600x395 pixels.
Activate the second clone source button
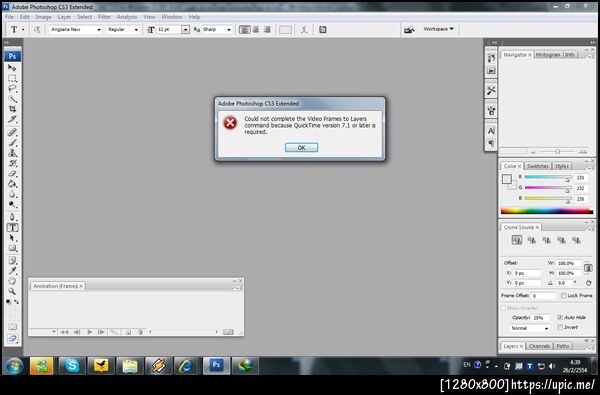click(532, 240)
